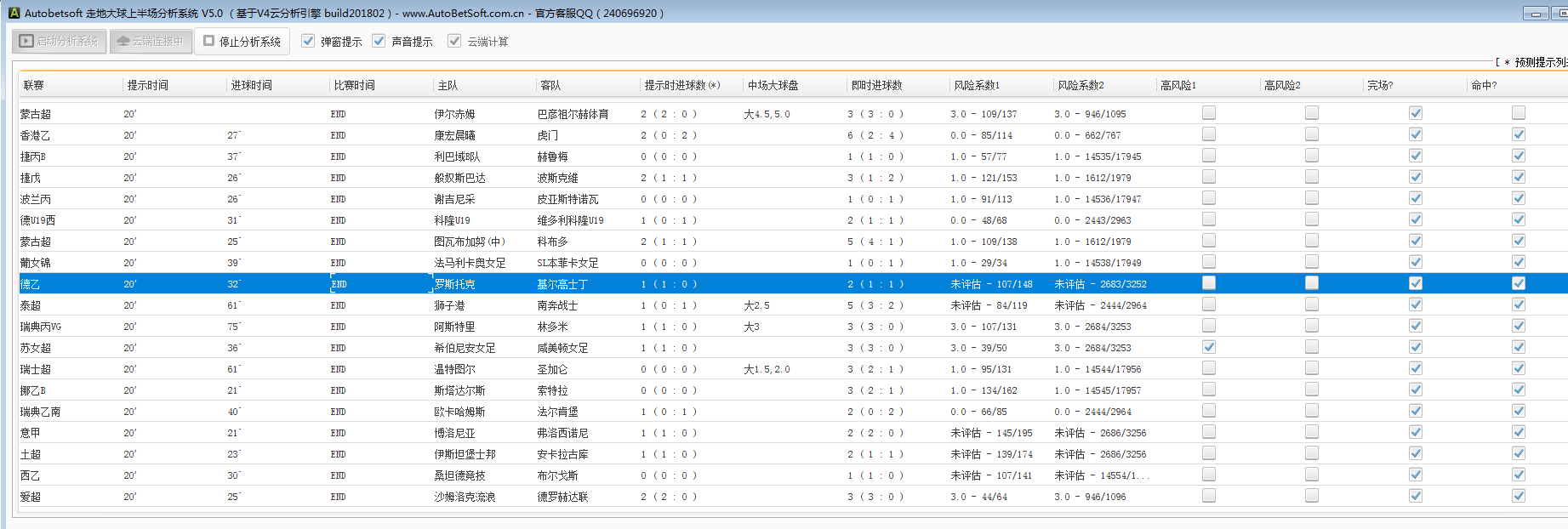
Task: Check 命中? for the 伊尔赤姆 match row
Action: tap(1519, 113)
